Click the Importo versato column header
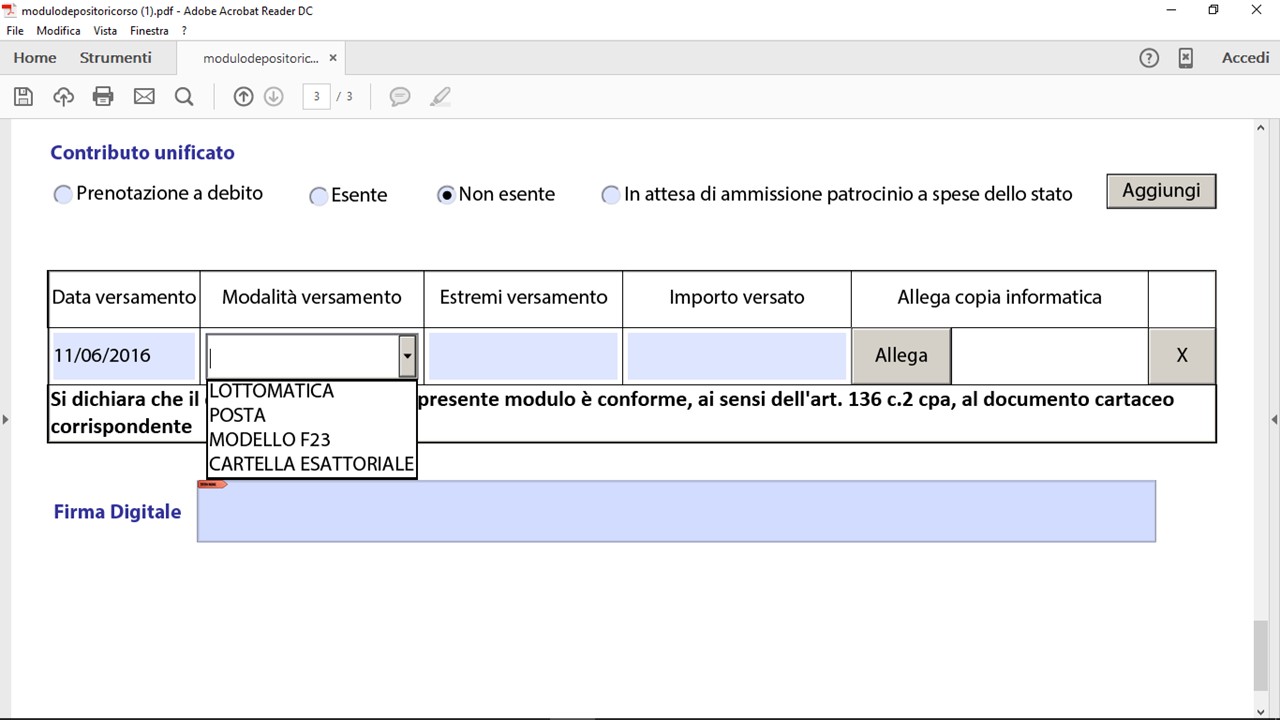This screenshot has width=1280, height=720. [x=737, y=297]
